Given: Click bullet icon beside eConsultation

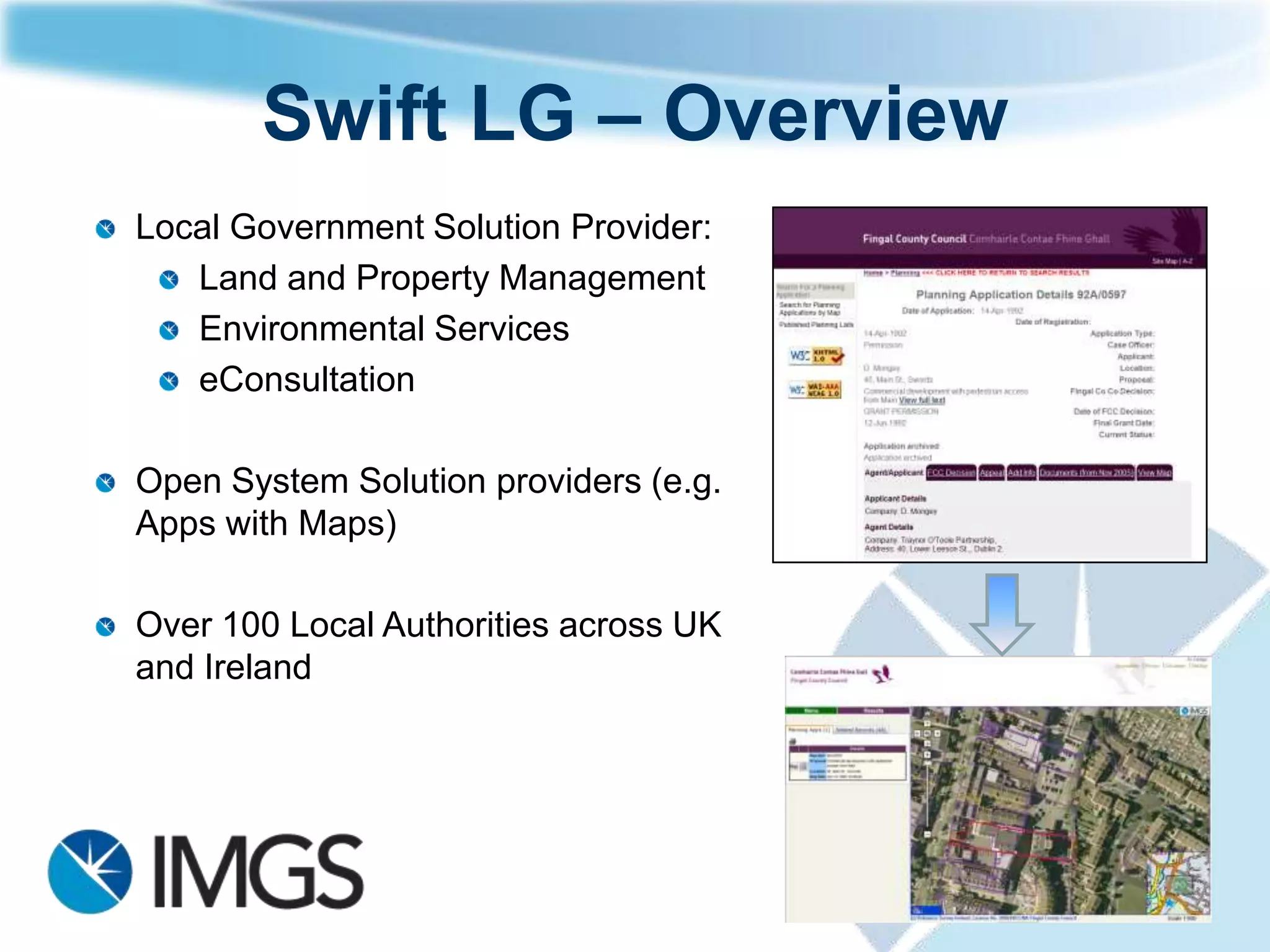Looking at the screenshot, I should pos(169,381).
